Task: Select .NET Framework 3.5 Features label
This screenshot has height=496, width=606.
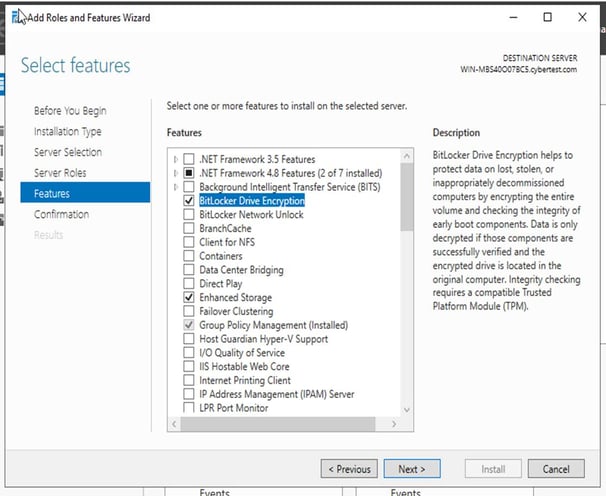Action: tap(257, 159)
